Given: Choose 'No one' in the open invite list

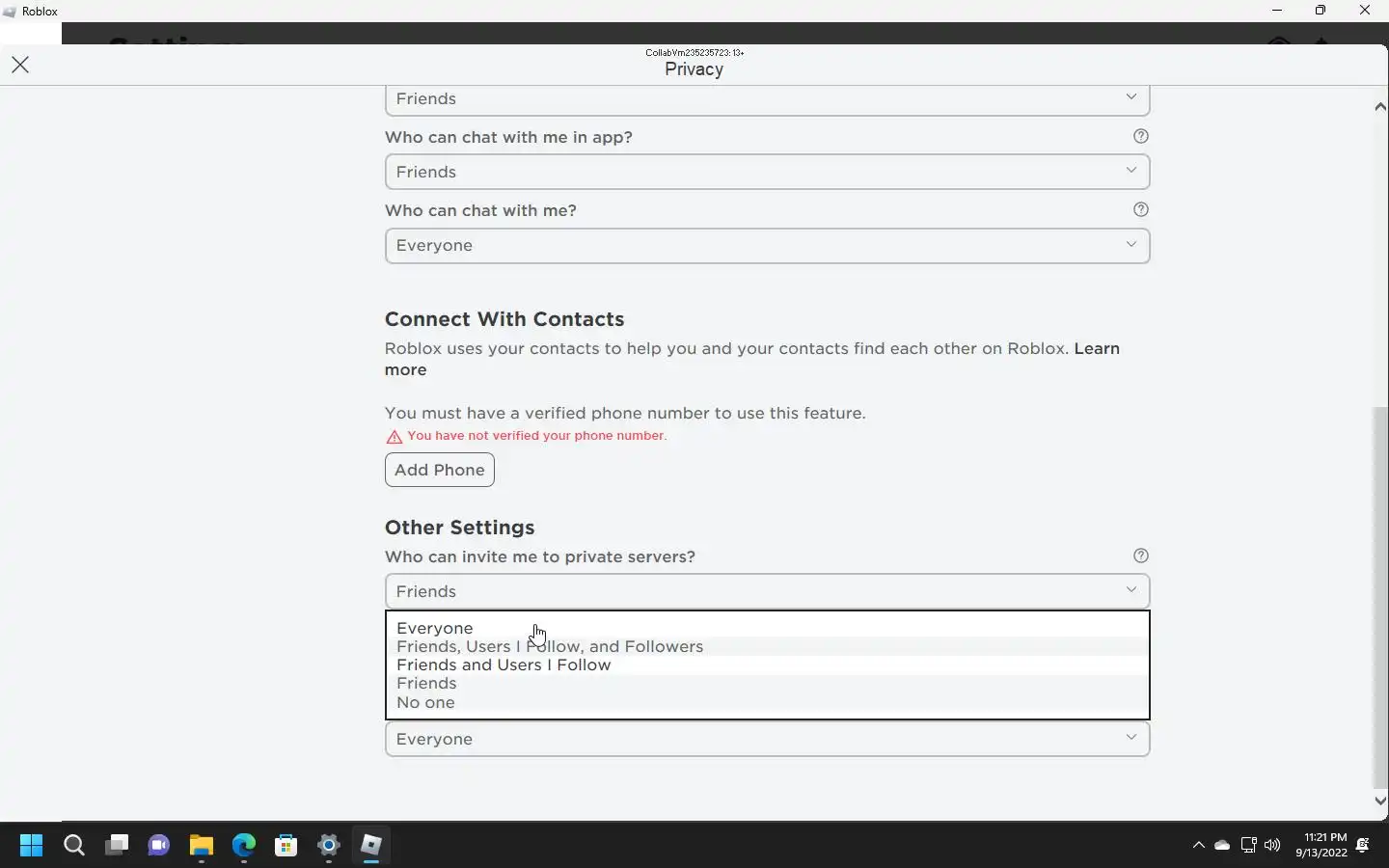Looking at the screenshot, I should (767, 702).
